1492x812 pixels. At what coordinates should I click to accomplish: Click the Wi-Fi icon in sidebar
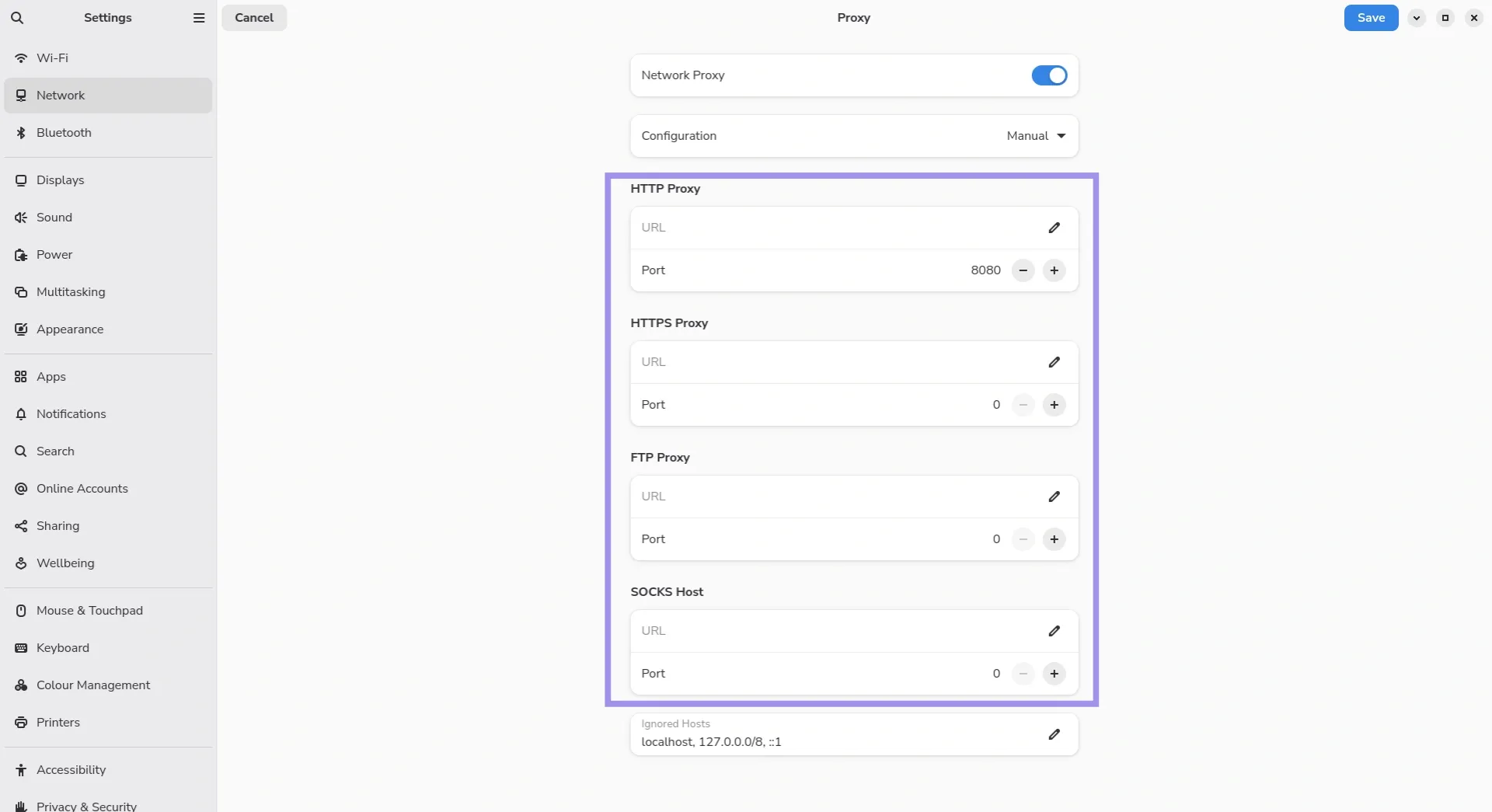coord(21,58)
